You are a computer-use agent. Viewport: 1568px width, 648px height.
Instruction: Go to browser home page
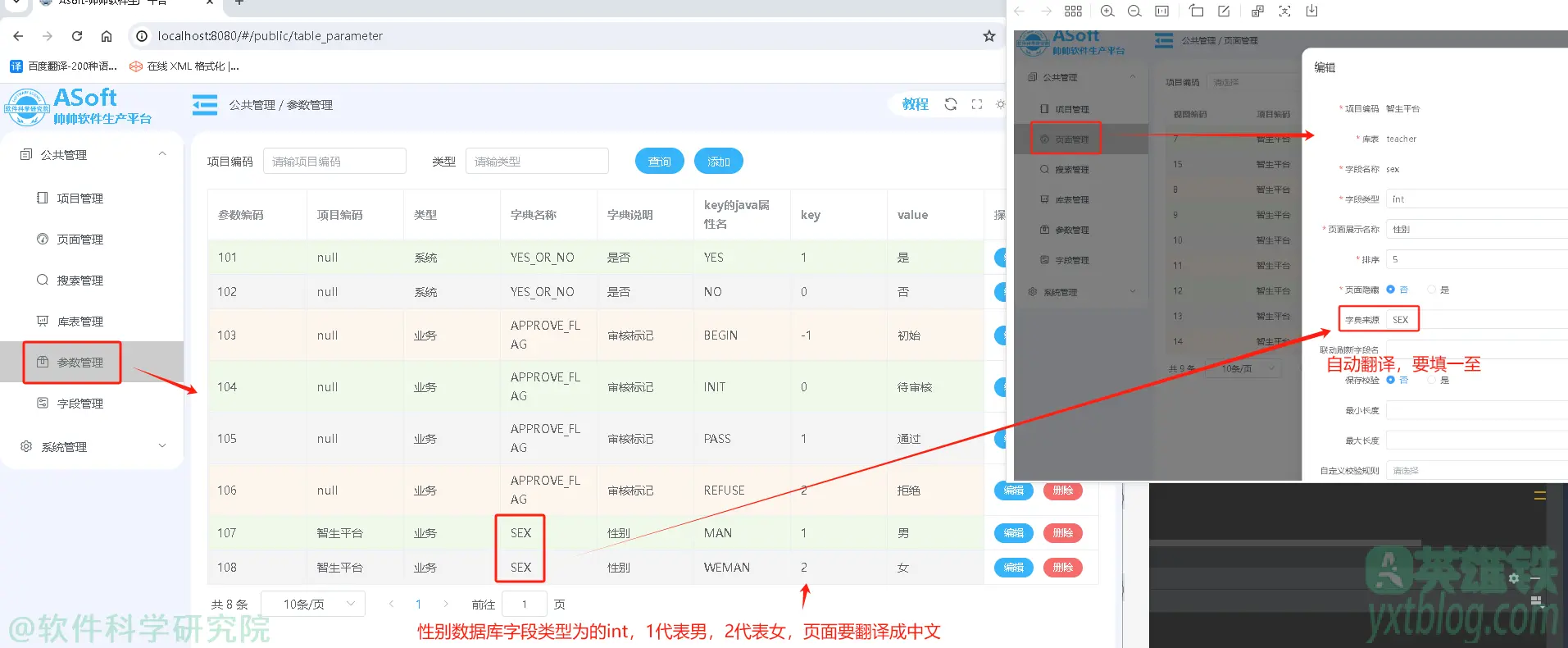point(107,36)
